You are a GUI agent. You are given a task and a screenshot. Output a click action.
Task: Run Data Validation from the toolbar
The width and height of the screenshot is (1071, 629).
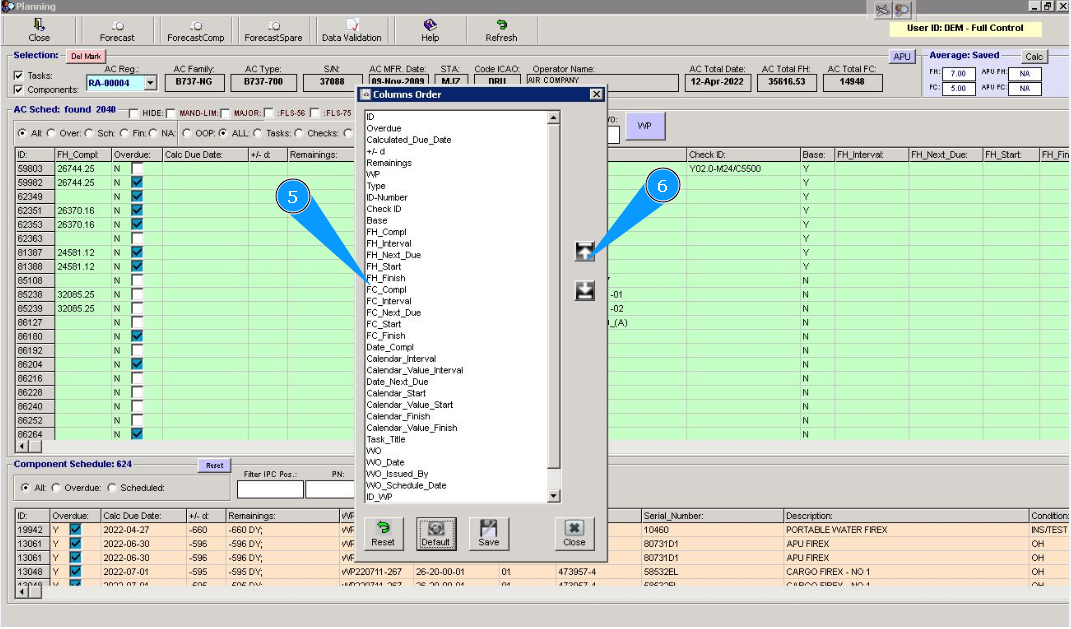(351, 30)
